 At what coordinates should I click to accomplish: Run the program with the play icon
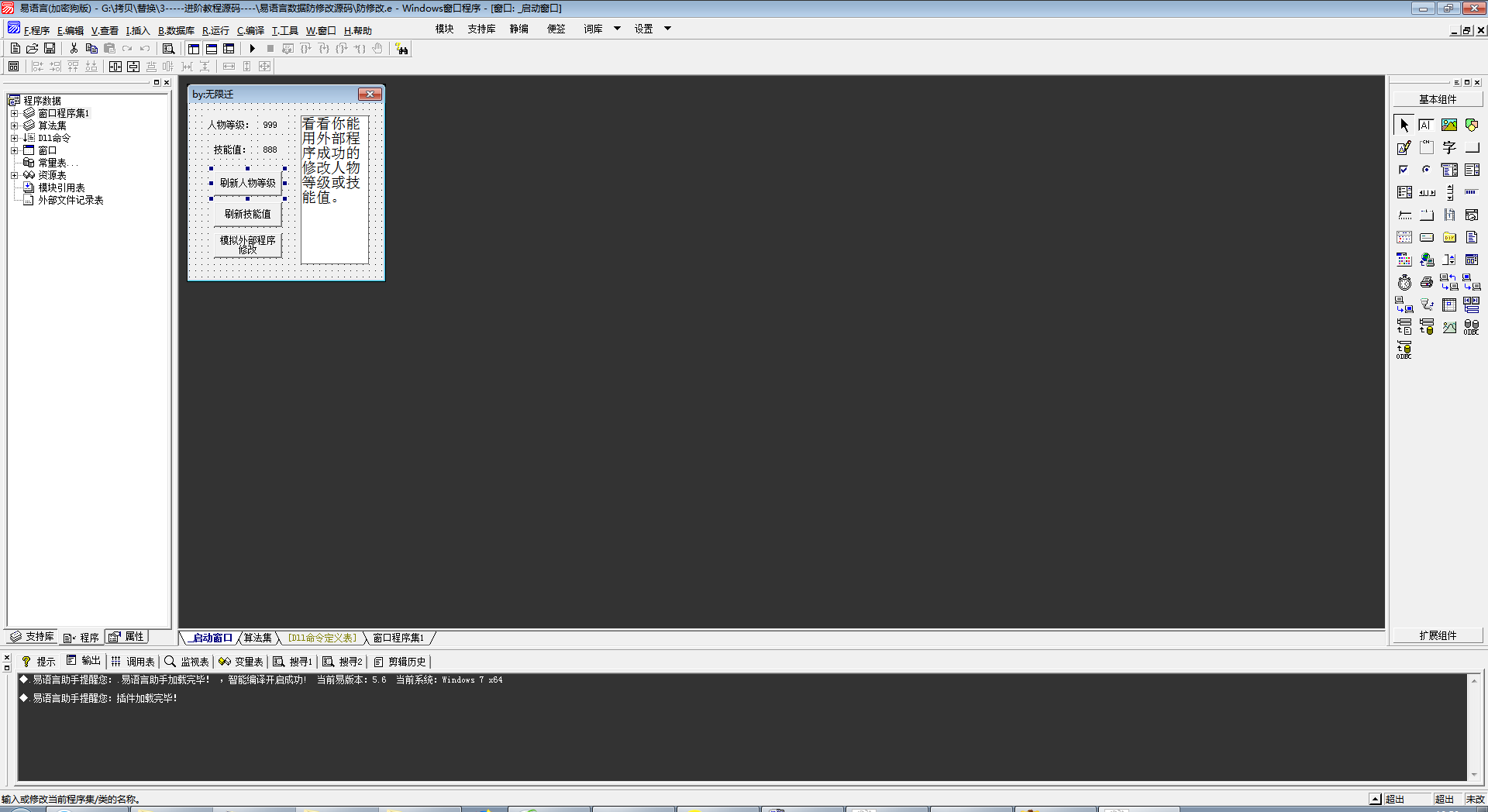pyautogui.click(x=252, y=48)
